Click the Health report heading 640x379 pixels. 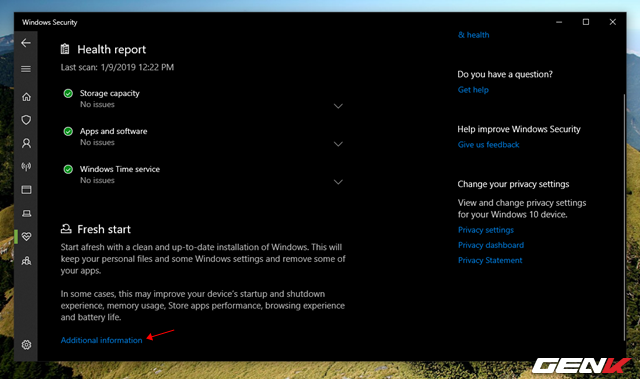click(111, 49)
